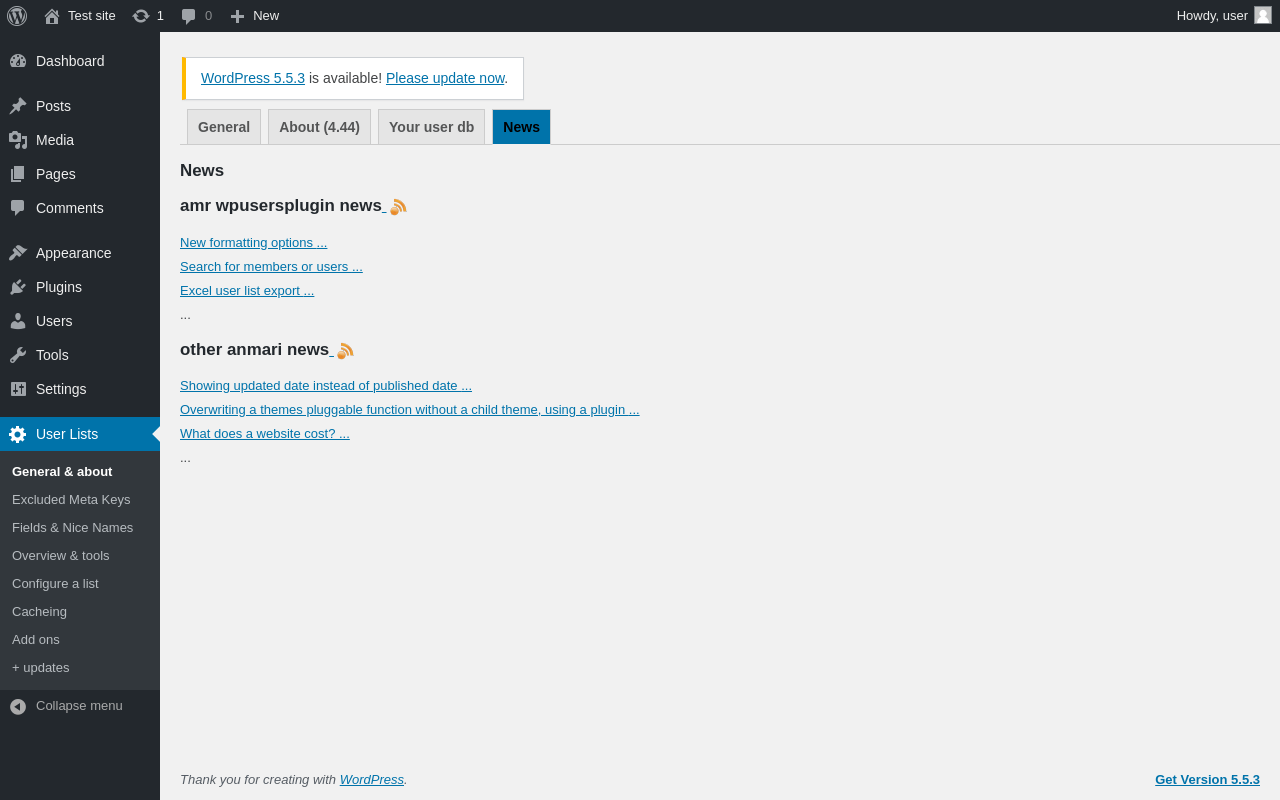Open Overwriting a themes pluggable function link

coord(410,409)
